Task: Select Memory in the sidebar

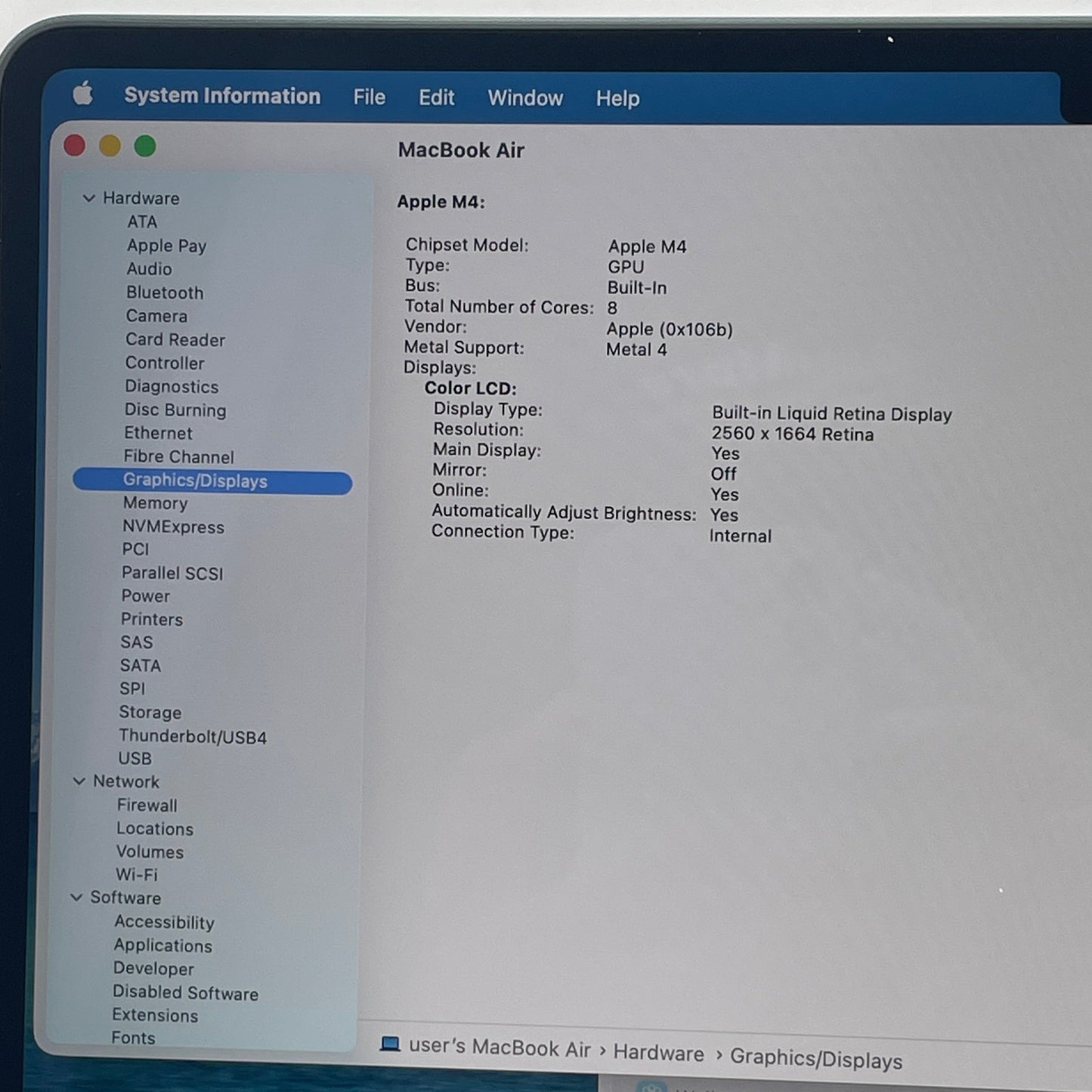Action: 155,503
